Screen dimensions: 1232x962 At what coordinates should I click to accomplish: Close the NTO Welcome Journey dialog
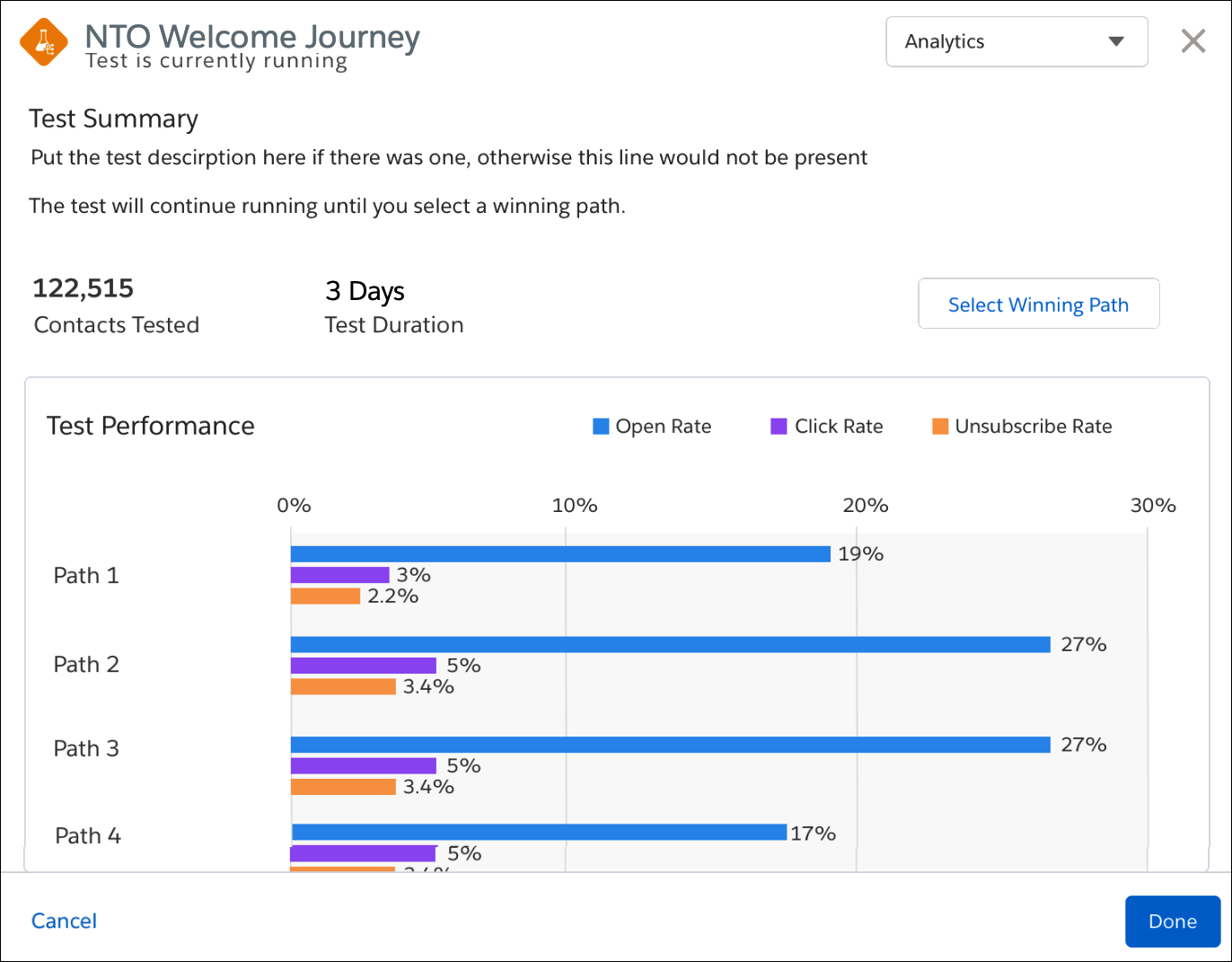tap(1192, 41)
